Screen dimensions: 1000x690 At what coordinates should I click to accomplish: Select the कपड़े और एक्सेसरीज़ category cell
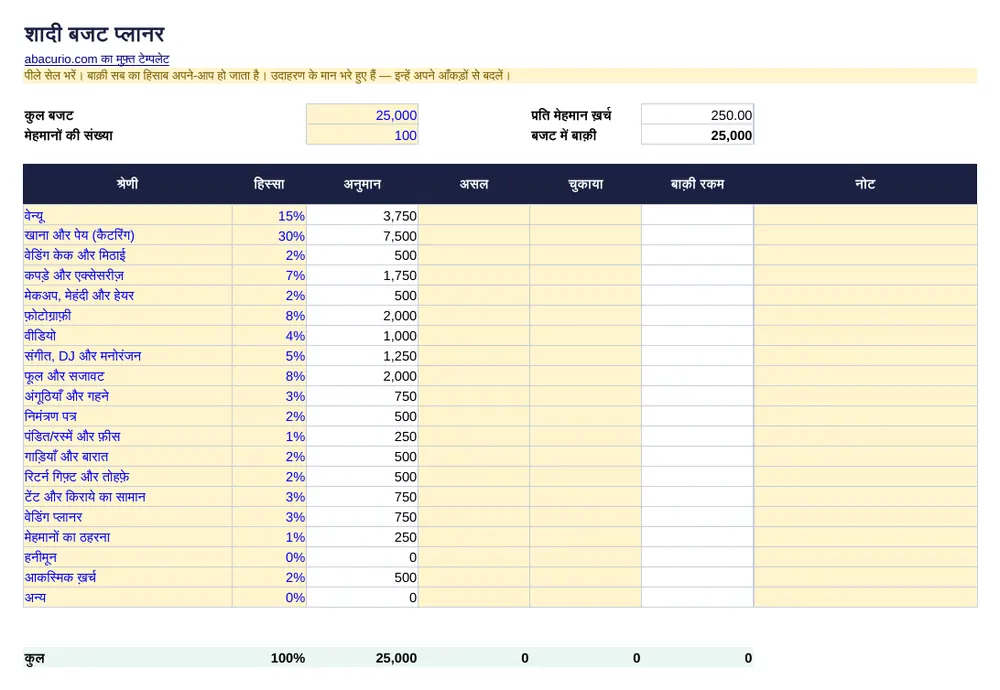(128, 275)
